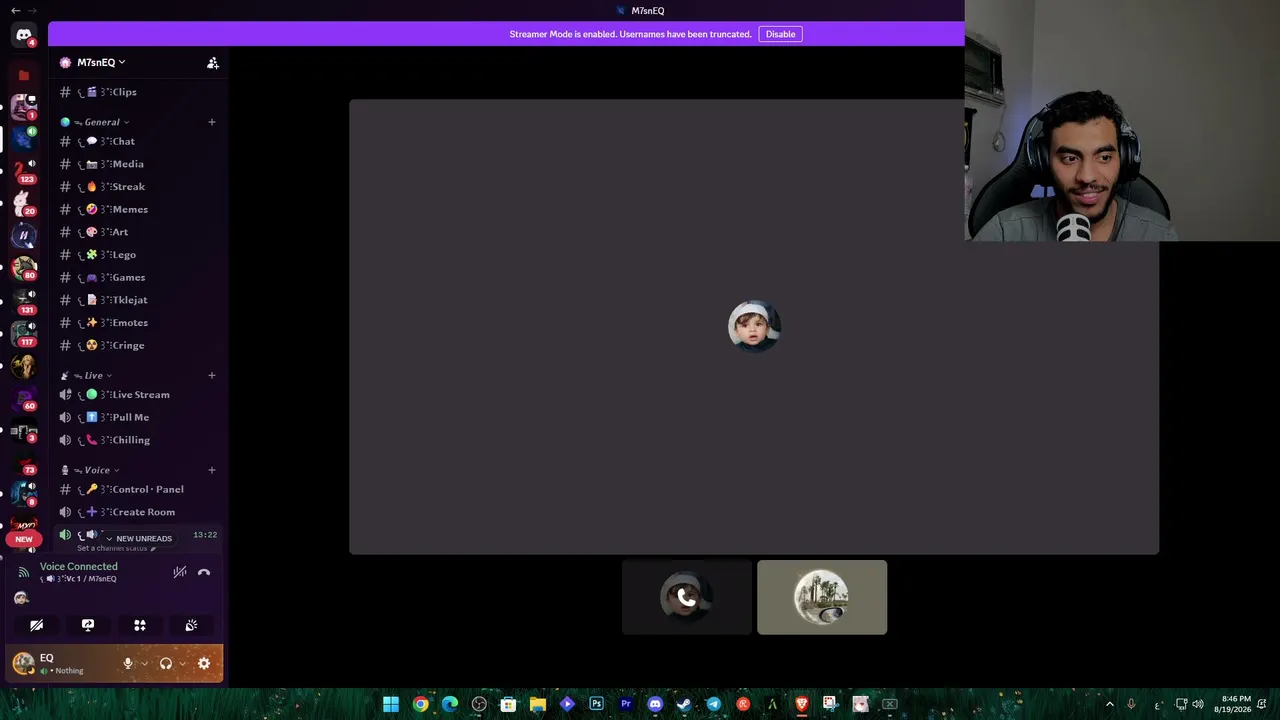
Task: Open the Chat text channel
Action: pyautogui.click(x=138, y=141)
